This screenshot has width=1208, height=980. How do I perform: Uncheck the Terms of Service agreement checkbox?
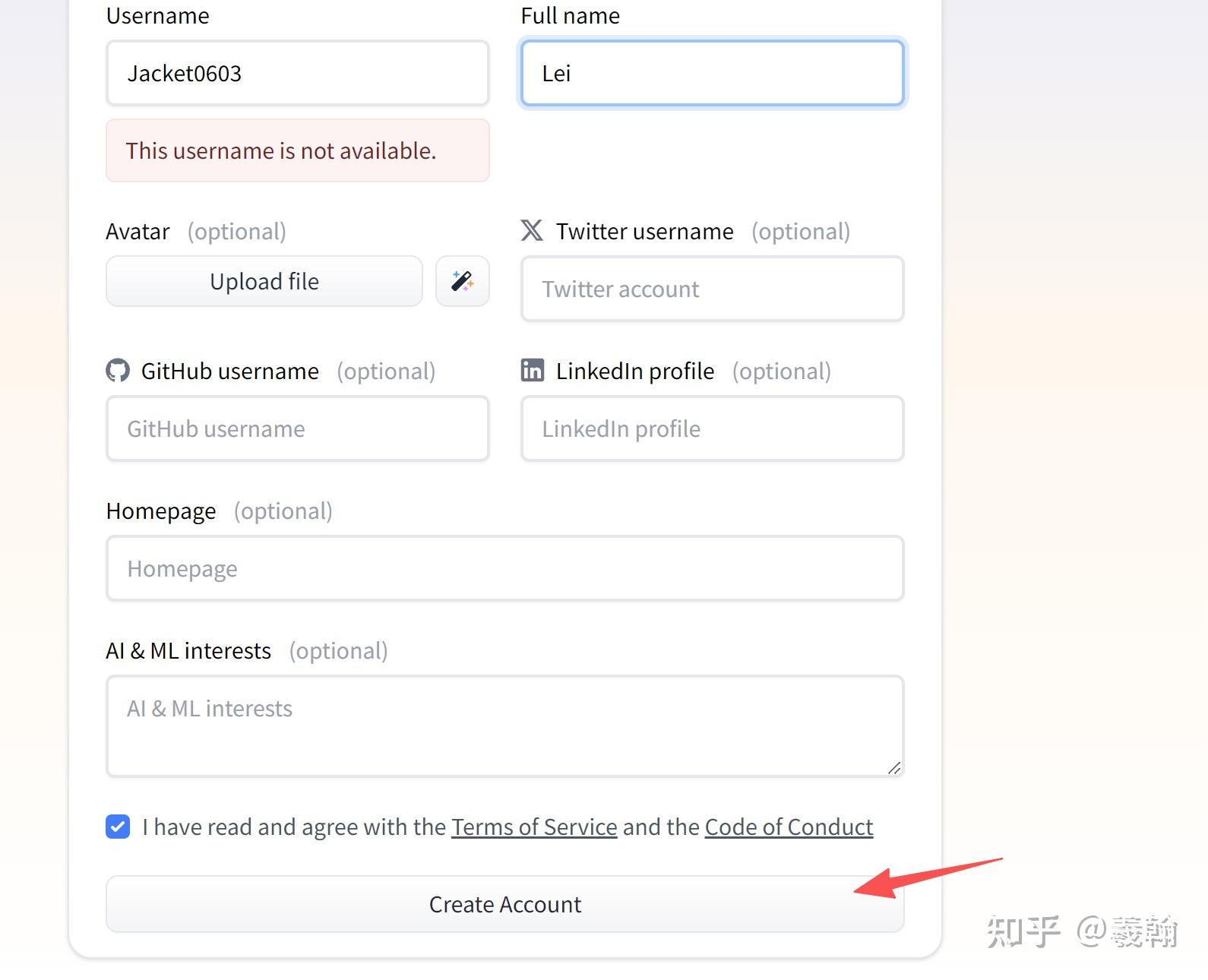[x=118, y=827]
